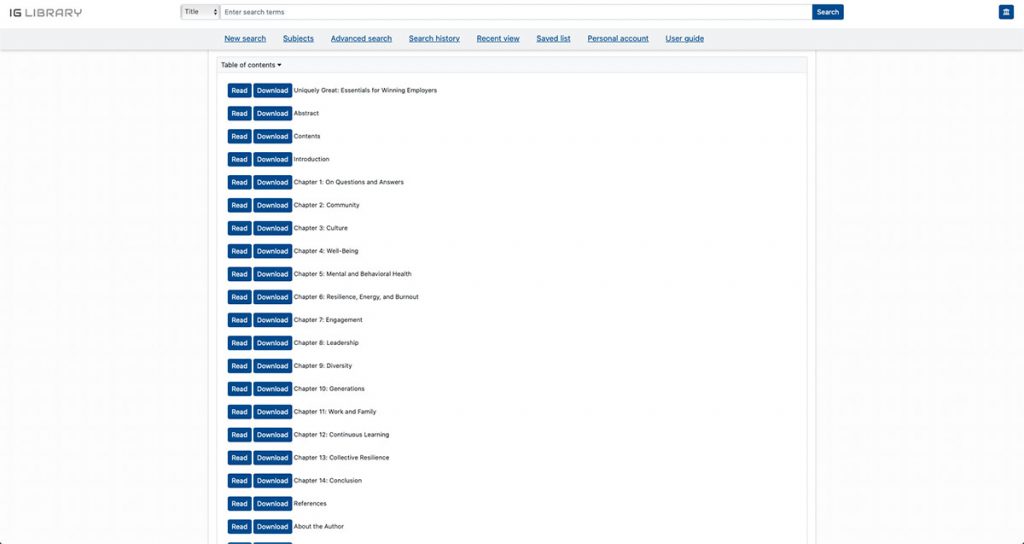Screen dimensions: 1024x544
Task: Open the IG Library logo home link
Action: click(x=46, y=12)
